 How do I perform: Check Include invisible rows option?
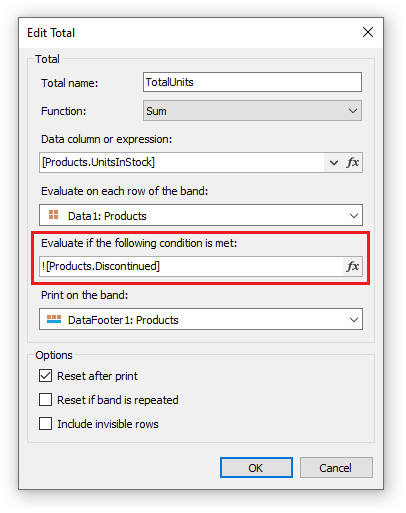[x=45, y=424]
